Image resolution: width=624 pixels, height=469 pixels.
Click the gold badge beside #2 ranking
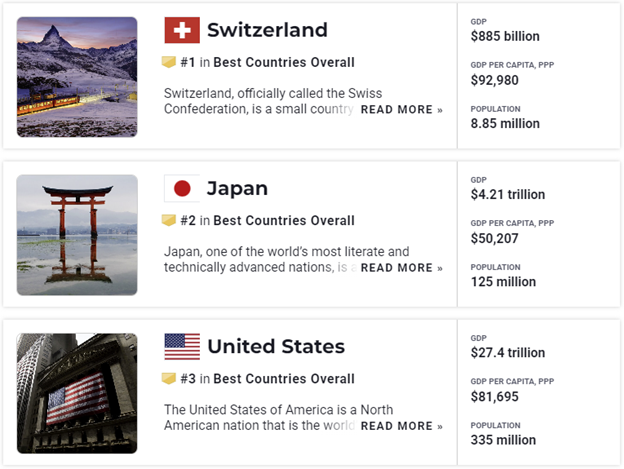[x=169, y=220]
